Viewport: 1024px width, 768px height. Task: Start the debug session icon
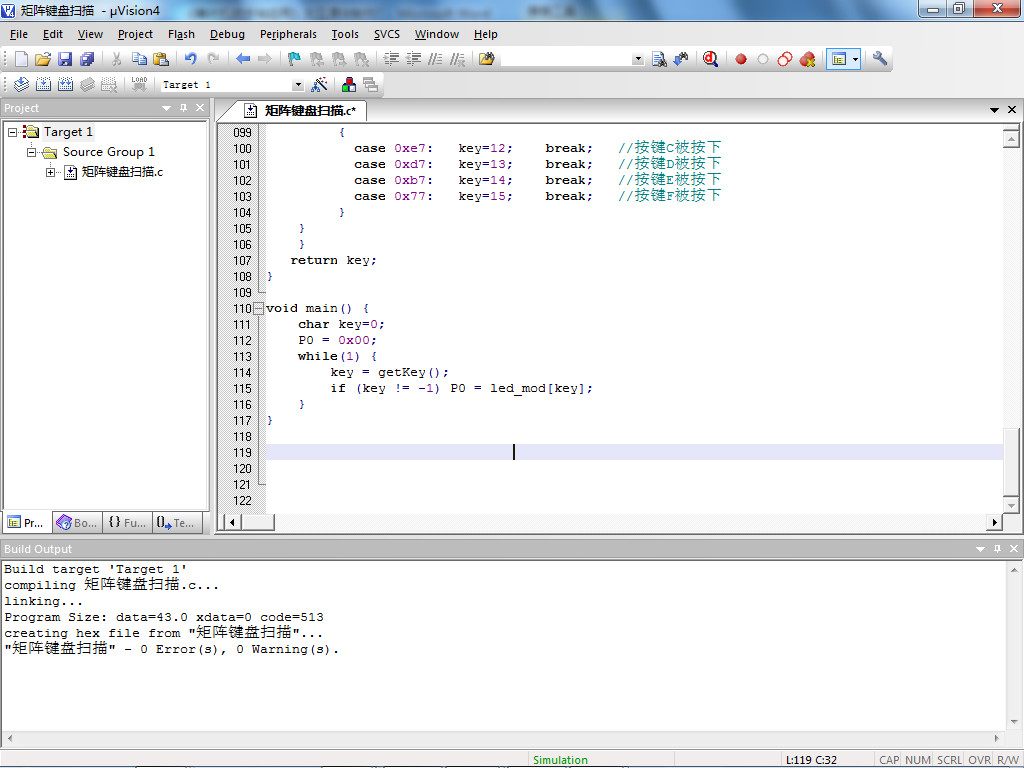[x=710, y=59]
